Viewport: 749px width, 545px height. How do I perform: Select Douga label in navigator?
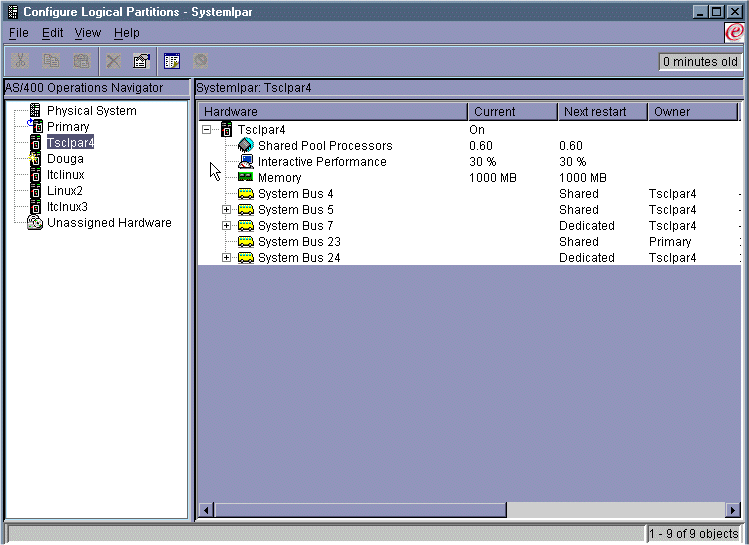pyautogui.click(x=65, y=159)
